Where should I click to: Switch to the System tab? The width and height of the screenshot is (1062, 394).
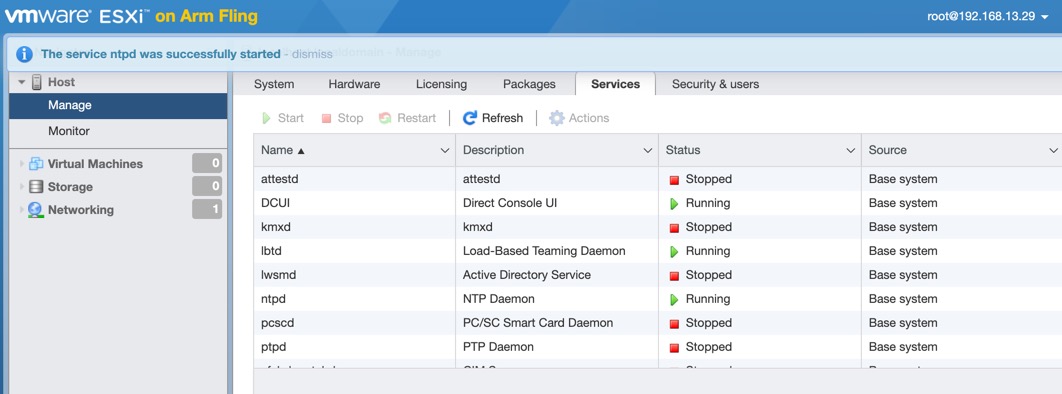click(x=274, y=85)
